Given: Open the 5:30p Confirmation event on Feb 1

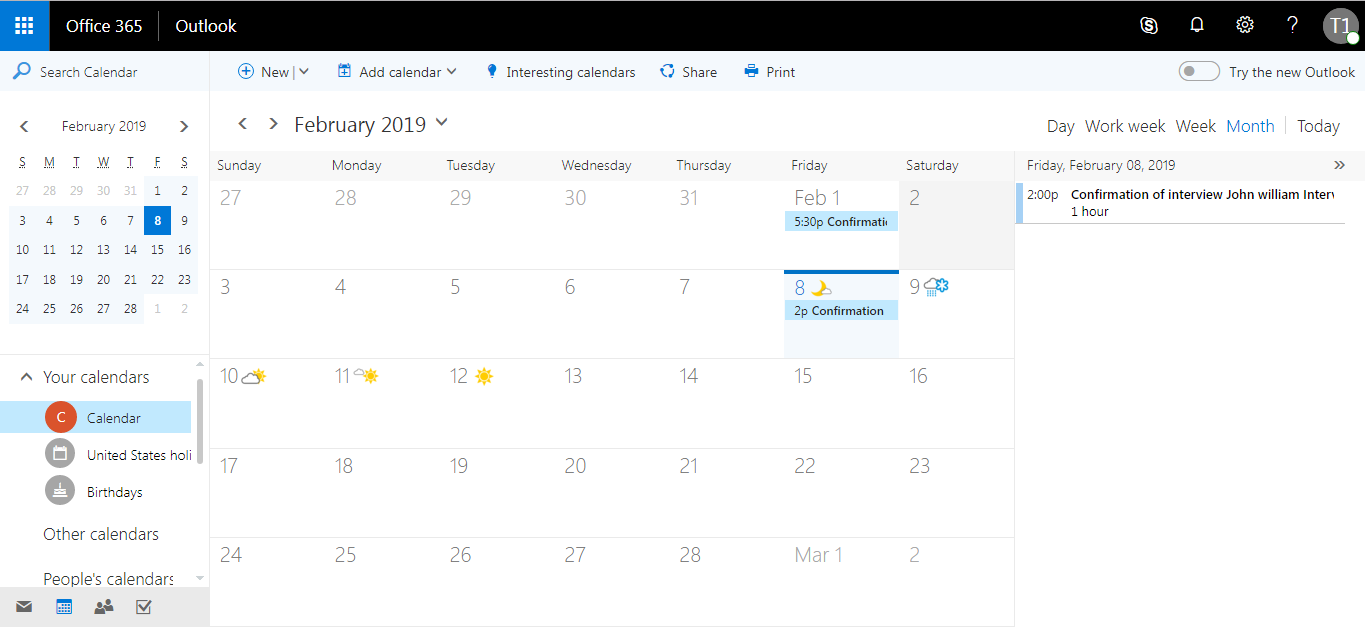Looking at the screenshot, I should click(841, 222).
